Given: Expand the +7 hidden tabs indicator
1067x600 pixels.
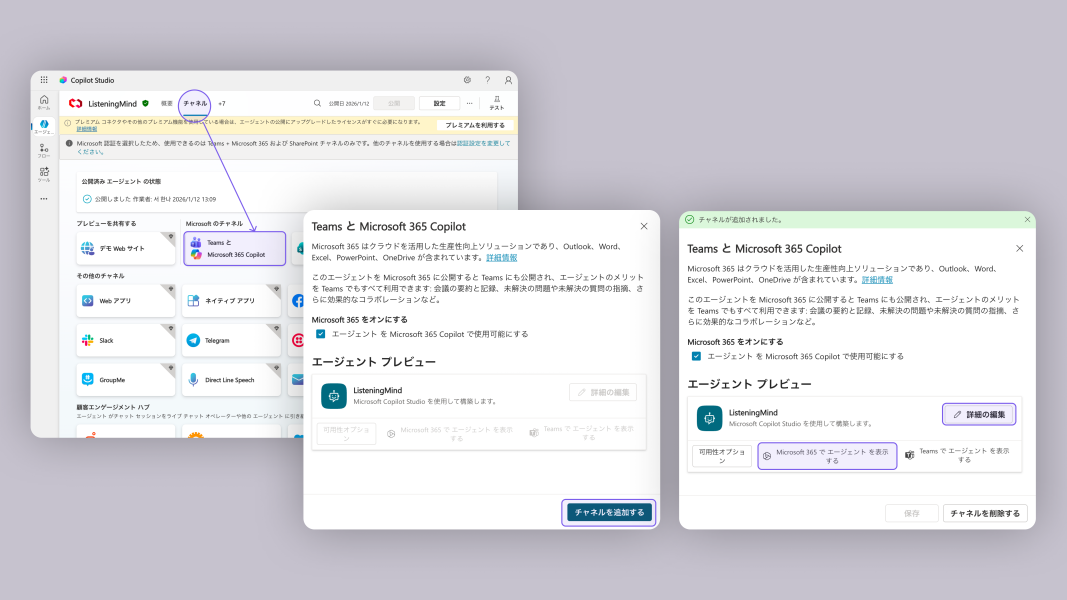Looking at the screenshot, I should tap(222, 103).
